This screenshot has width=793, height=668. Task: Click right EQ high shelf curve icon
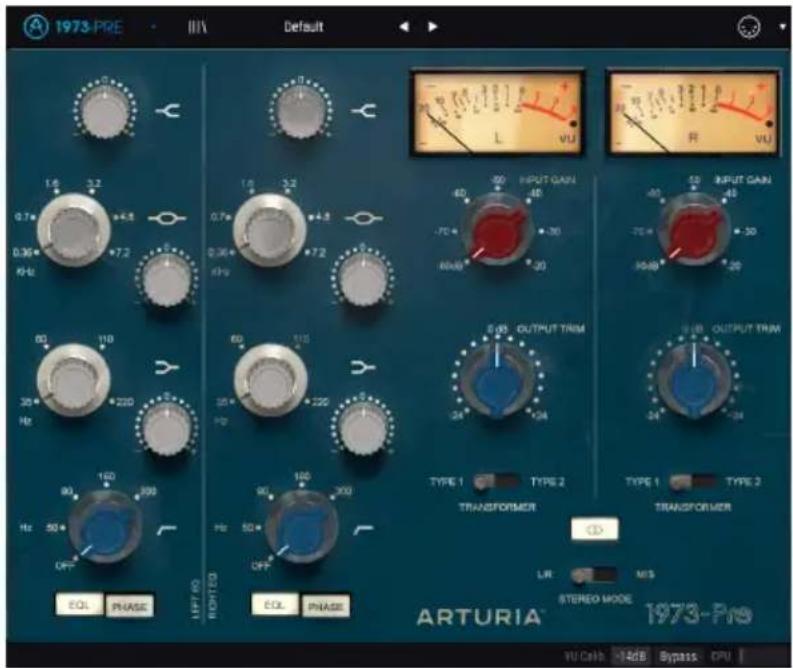(364, 110)
